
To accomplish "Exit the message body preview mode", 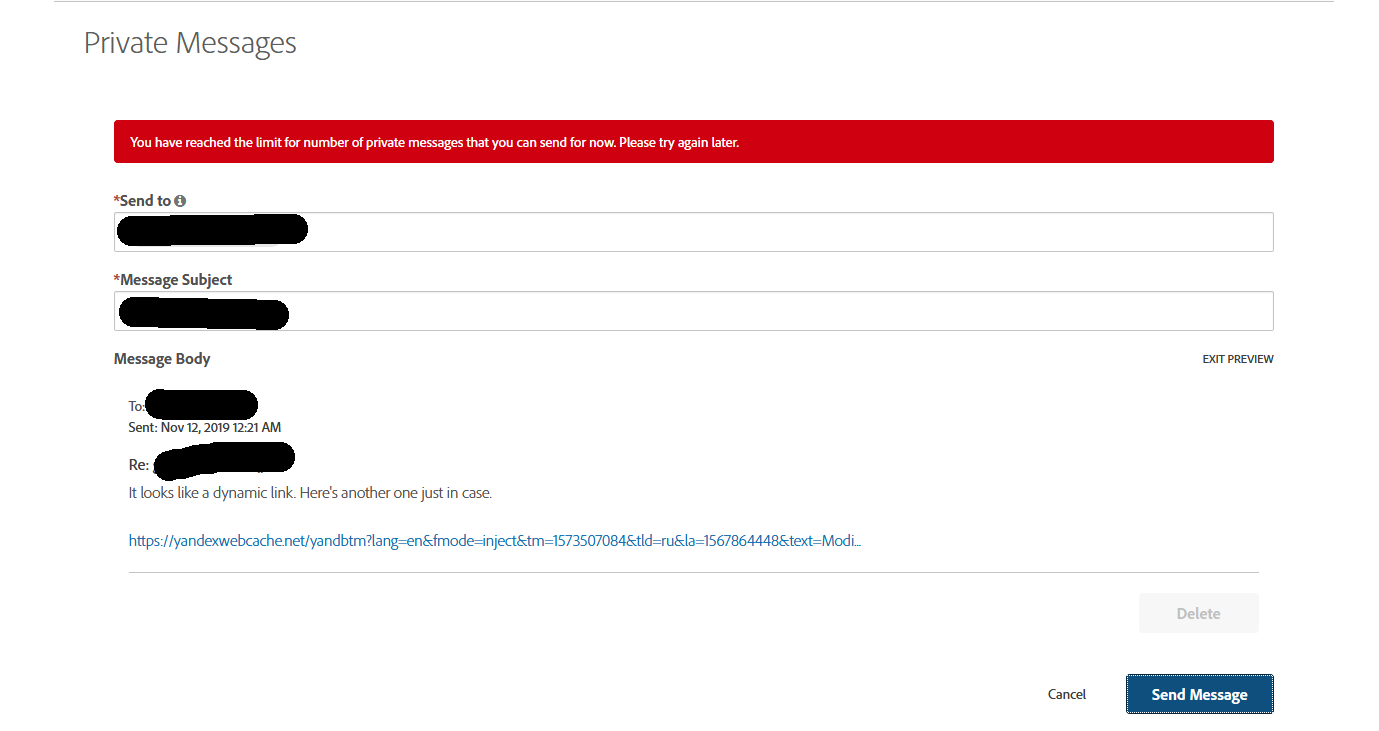I will [x=1238, y=358].
